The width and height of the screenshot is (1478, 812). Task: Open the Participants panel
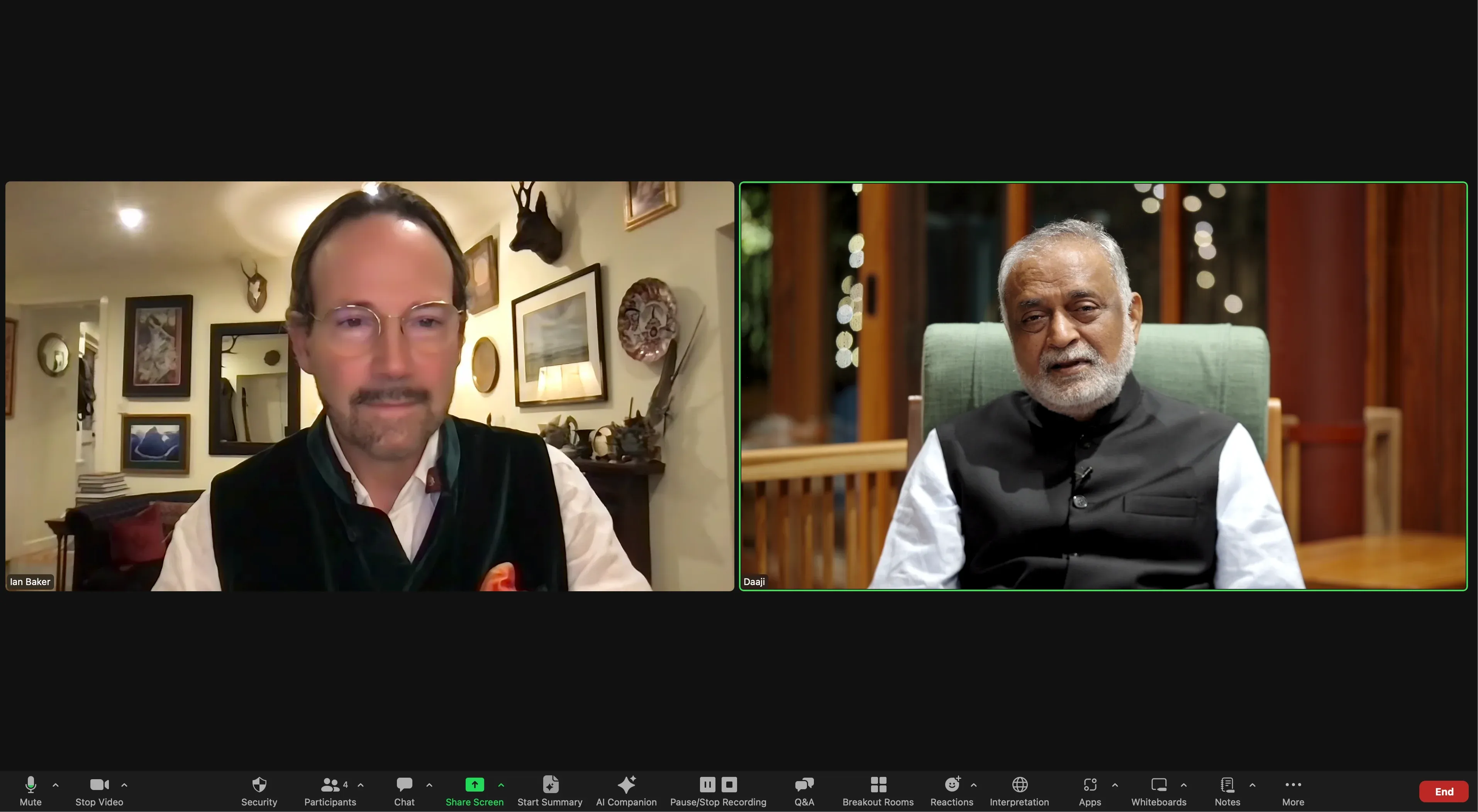point(330,791)
